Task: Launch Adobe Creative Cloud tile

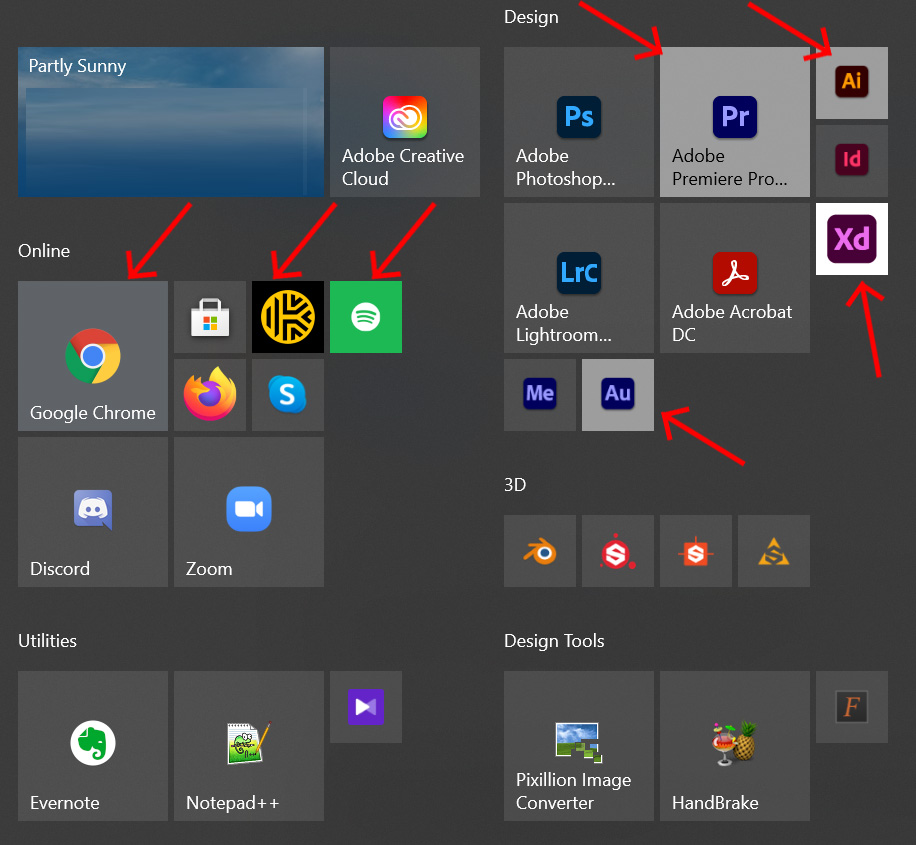Action: 405,122
